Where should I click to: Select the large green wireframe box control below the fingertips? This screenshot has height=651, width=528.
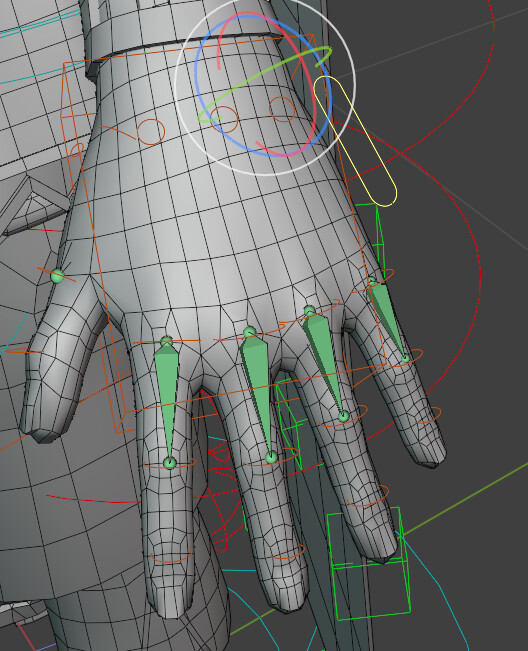click(x=369, y=563)
